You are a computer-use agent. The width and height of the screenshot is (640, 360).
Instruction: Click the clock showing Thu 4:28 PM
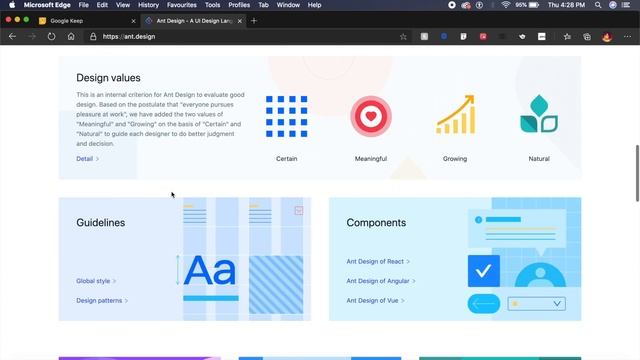(566, 5)
